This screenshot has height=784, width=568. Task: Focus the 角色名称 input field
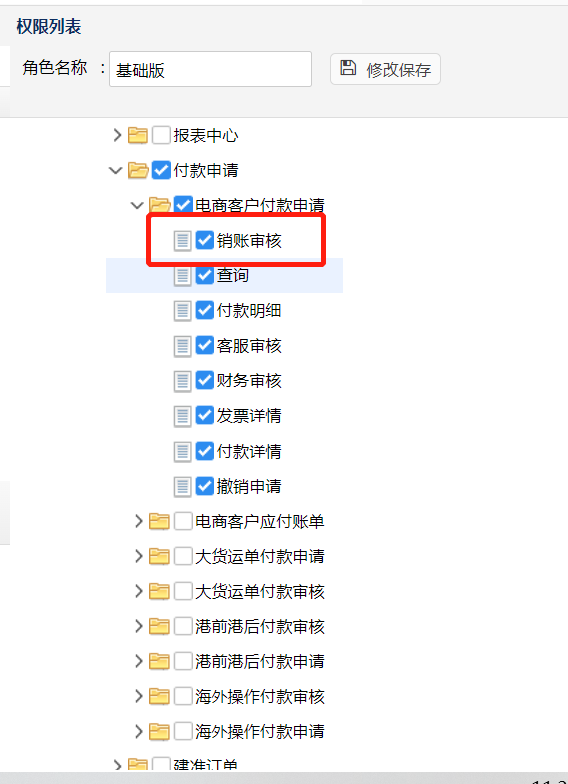210,69
